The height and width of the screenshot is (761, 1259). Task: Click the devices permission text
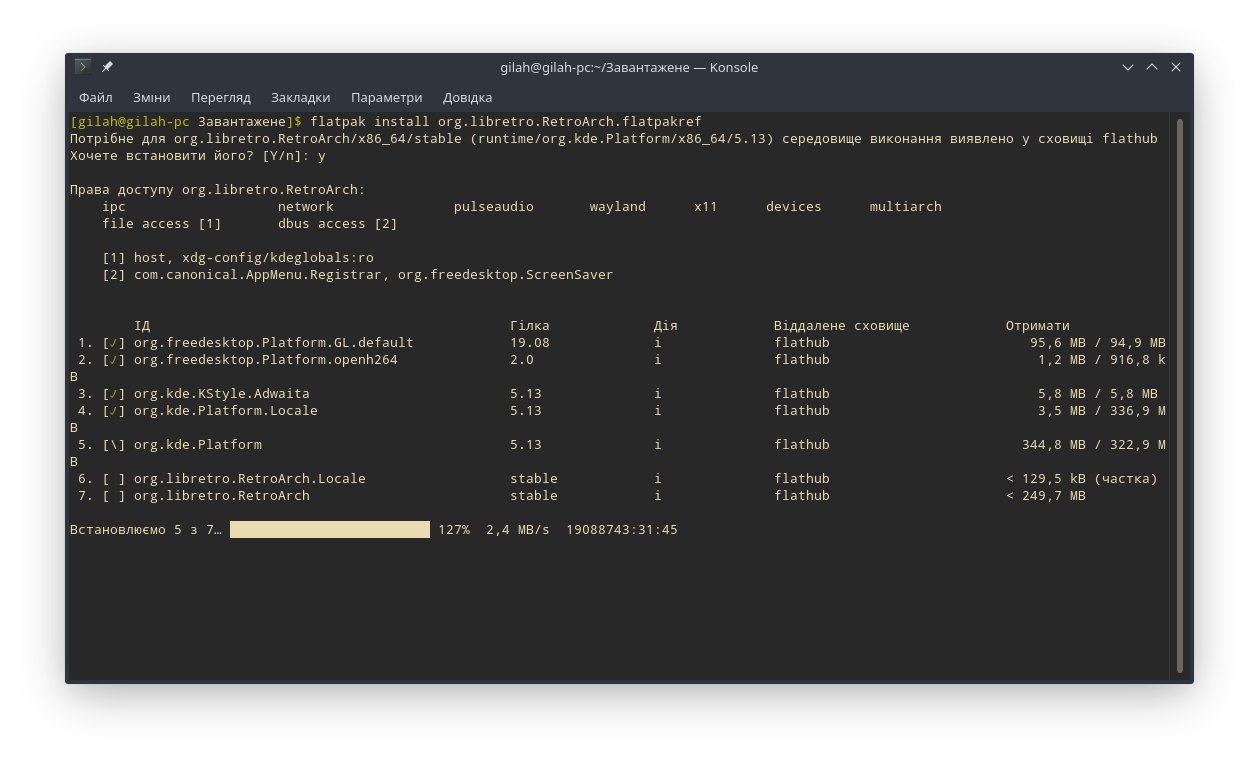793,206
